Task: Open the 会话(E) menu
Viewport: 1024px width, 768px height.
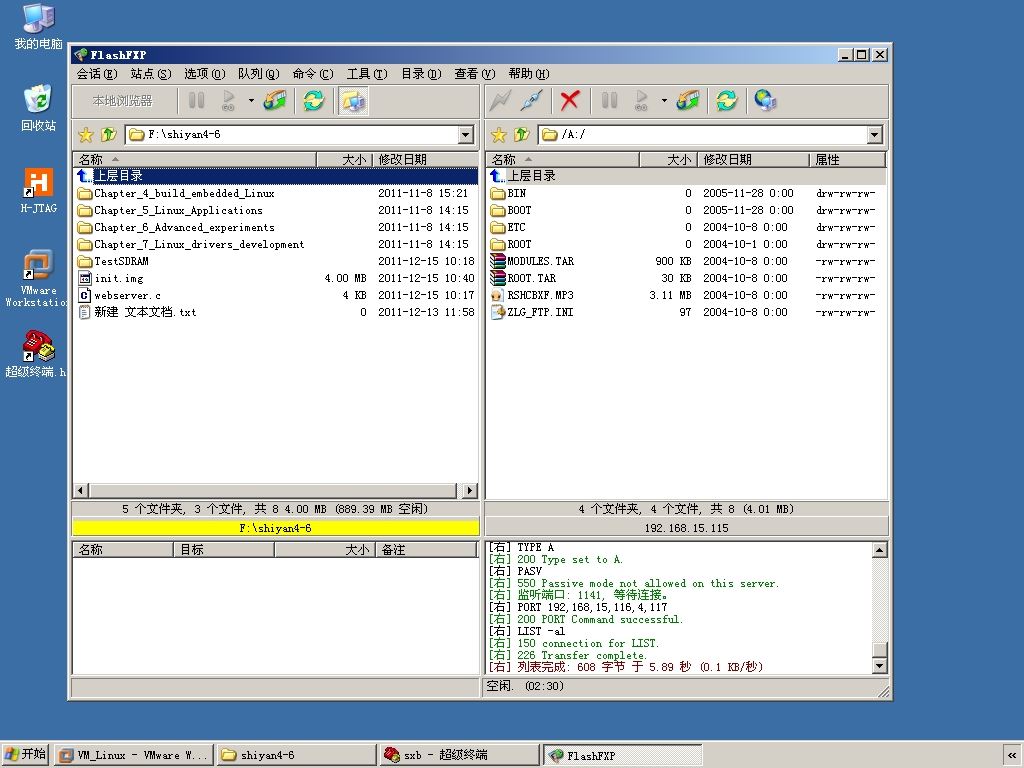Action: pyautogui.click(x=97, y=74)
